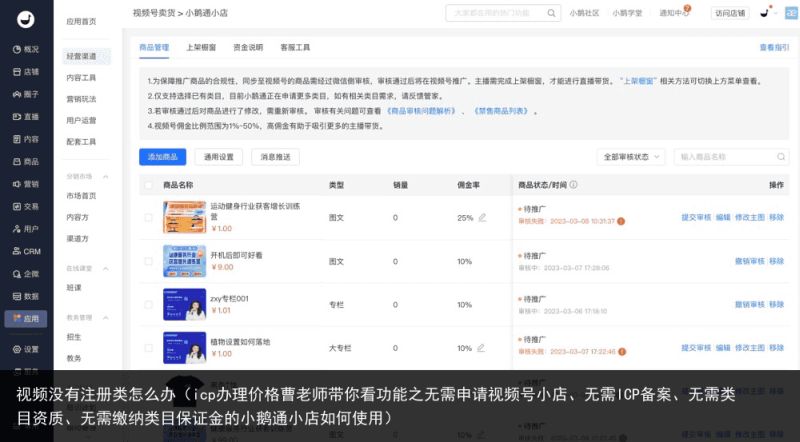
Task: Click the 访问店铺 button
Action: coord(730,13)
